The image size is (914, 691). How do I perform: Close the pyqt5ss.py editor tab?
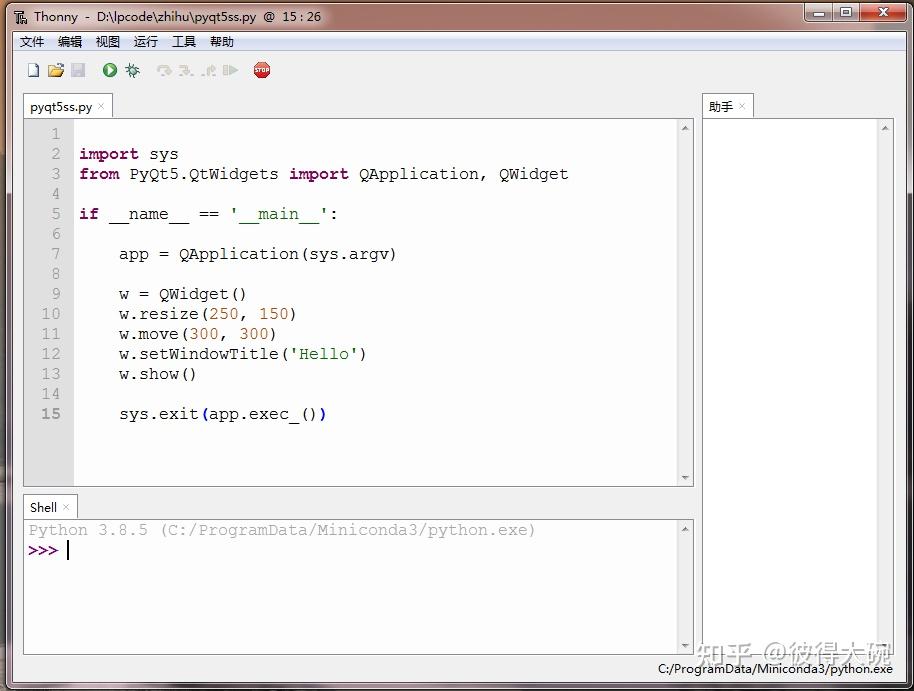[x=100, y=105]
